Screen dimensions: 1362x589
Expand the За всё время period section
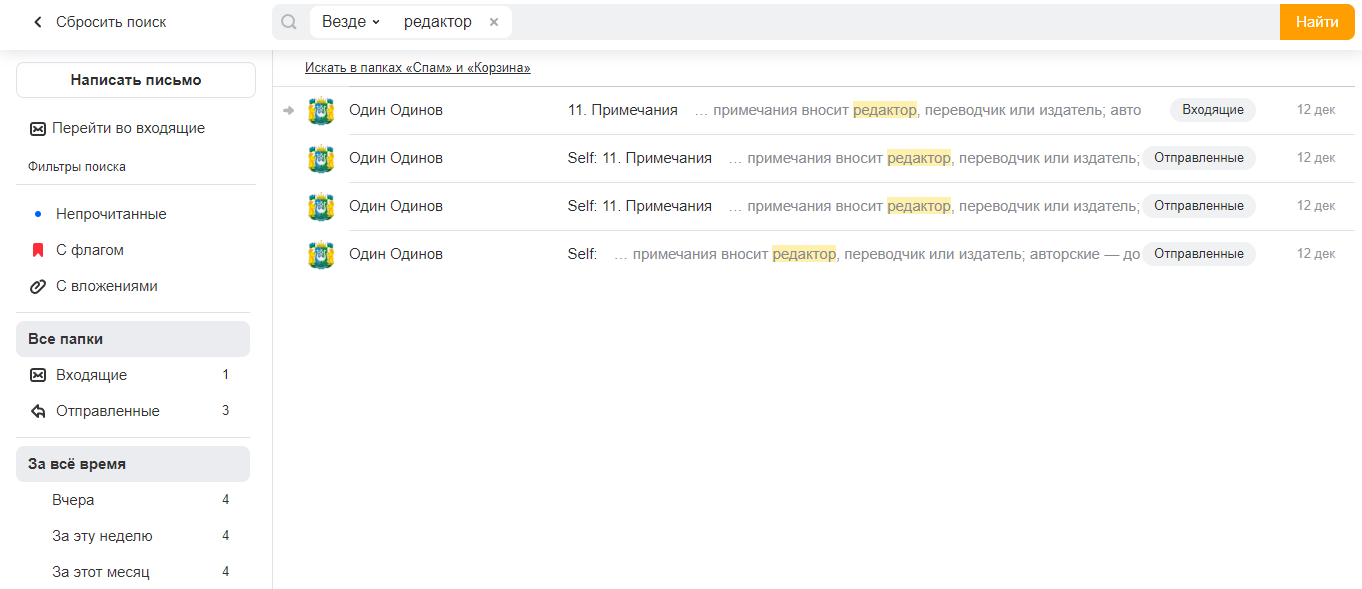(133, 464)
